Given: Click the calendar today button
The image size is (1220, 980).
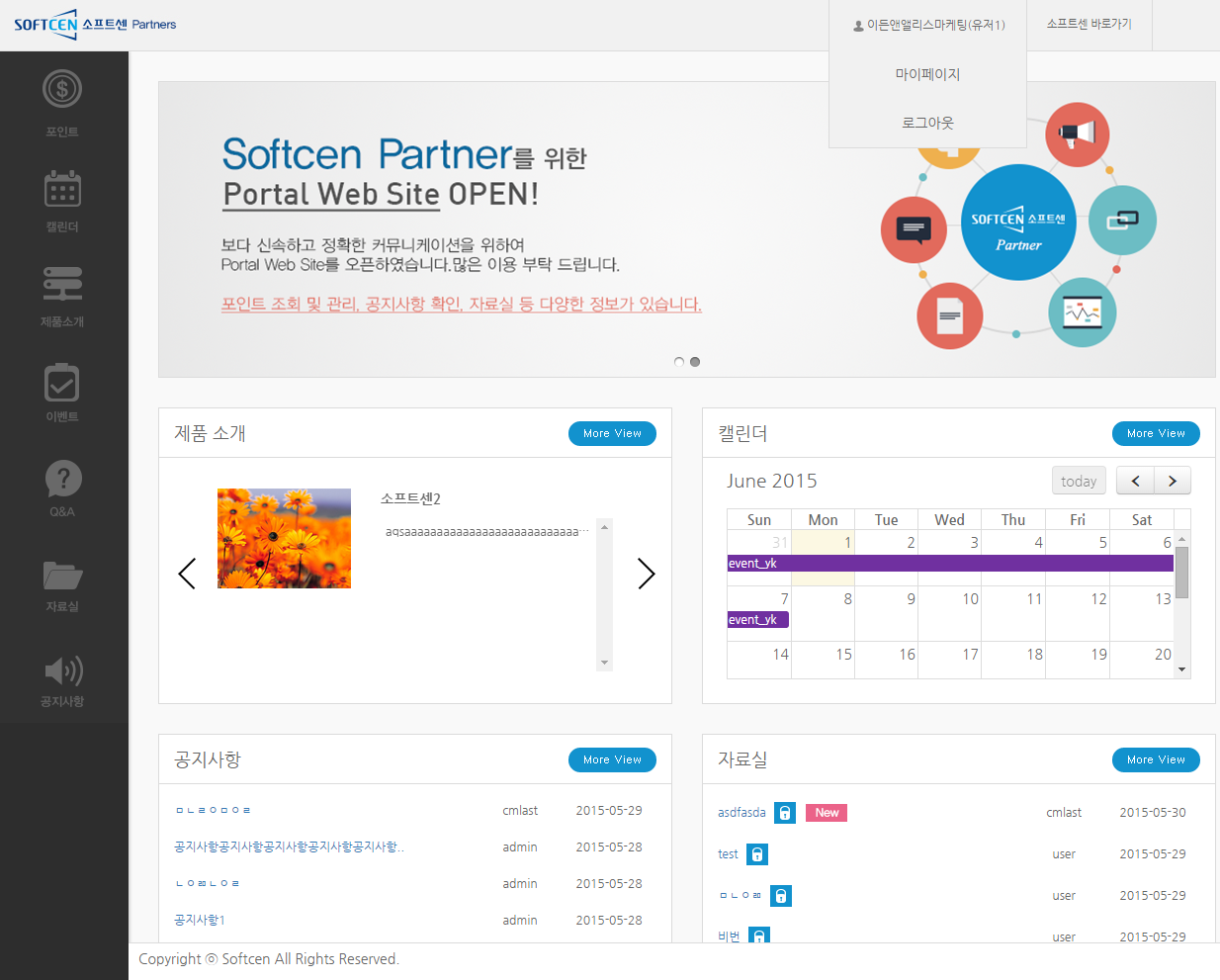Looking at the screenshot, I should click(1079, 481).
